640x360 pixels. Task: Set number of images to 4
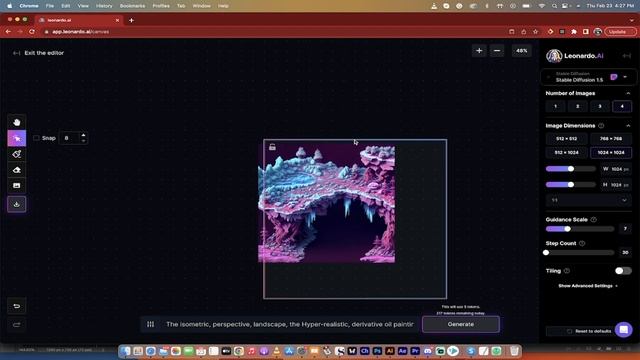click(622, 107)
